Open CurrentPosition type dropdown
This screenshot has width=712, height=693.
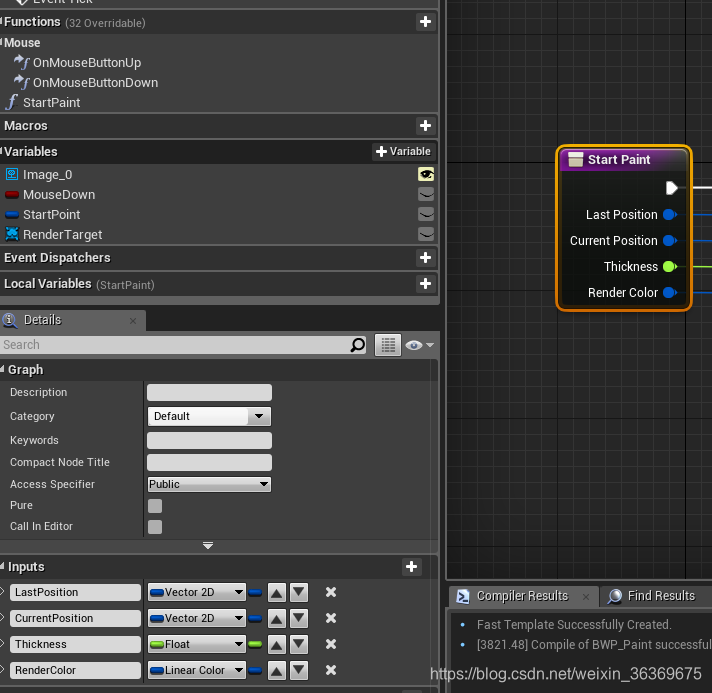point(197,619)
